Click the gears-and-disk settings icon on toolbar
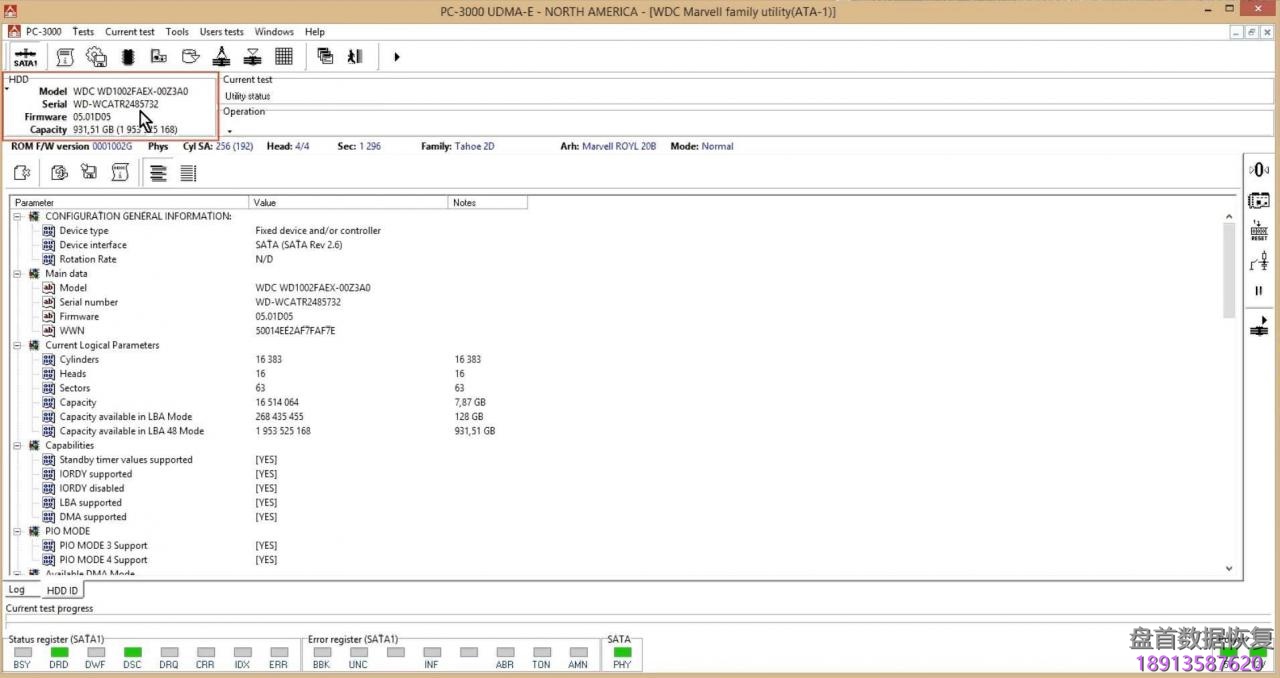Image resolution: width=1280 pixels, height=678 pixels. click(x=96, y=56)
